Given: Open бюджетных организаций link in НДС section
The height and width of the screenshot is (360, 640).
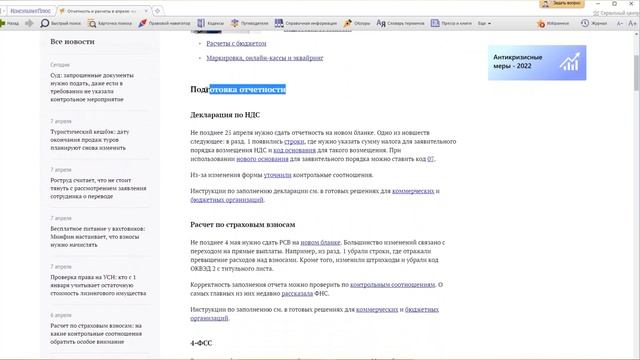Looking at the screenshot, I should pyautogui.click(x=227, y=200).
